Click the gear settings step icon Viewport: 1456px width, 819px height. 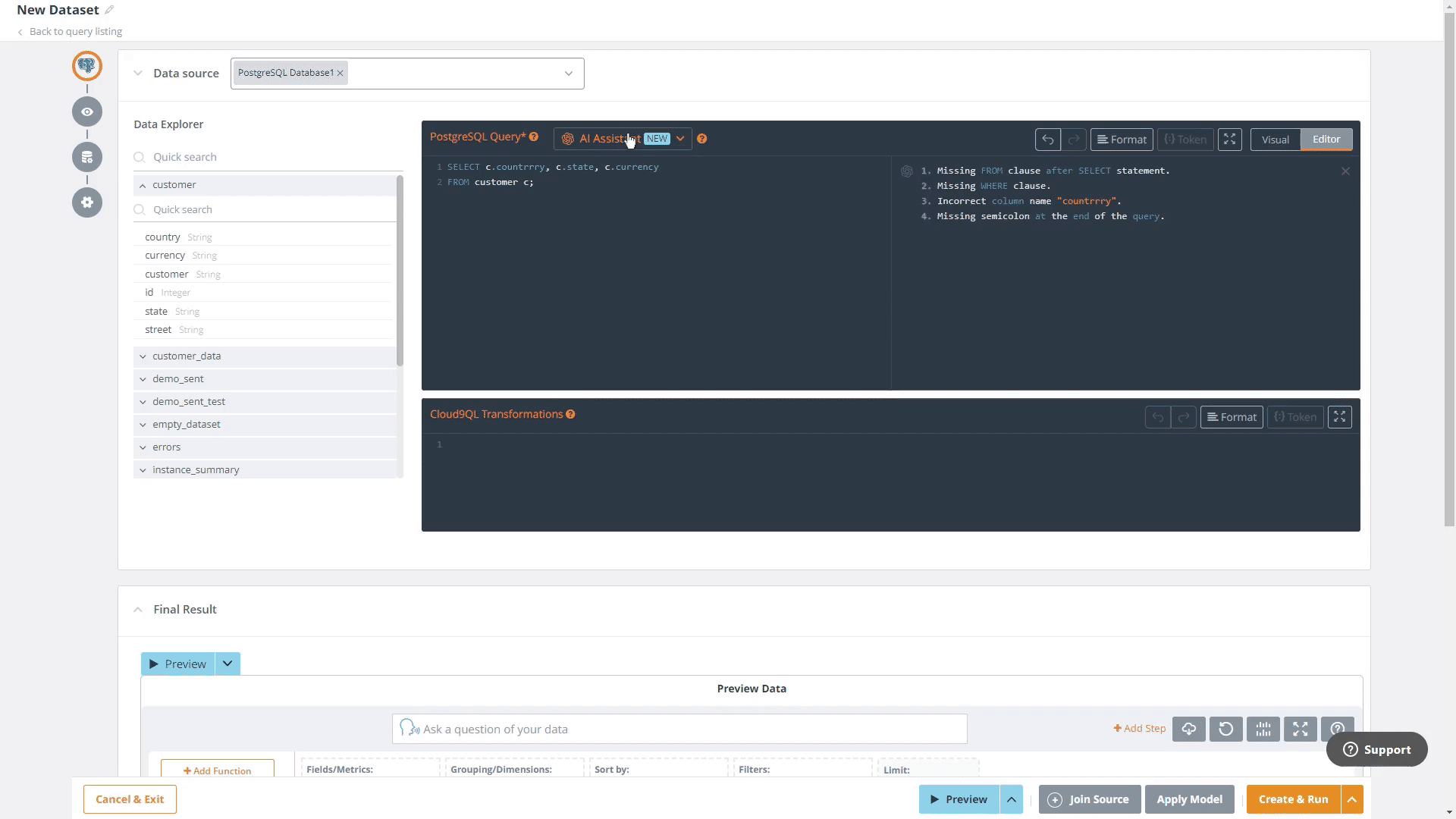(x=87, y=202)
